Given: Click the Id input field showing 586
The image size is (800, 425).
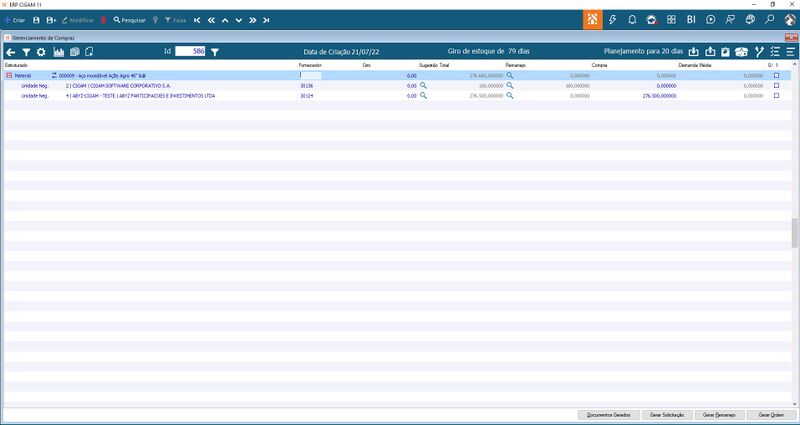Looking at the screenshot, I should click(190, 51).
